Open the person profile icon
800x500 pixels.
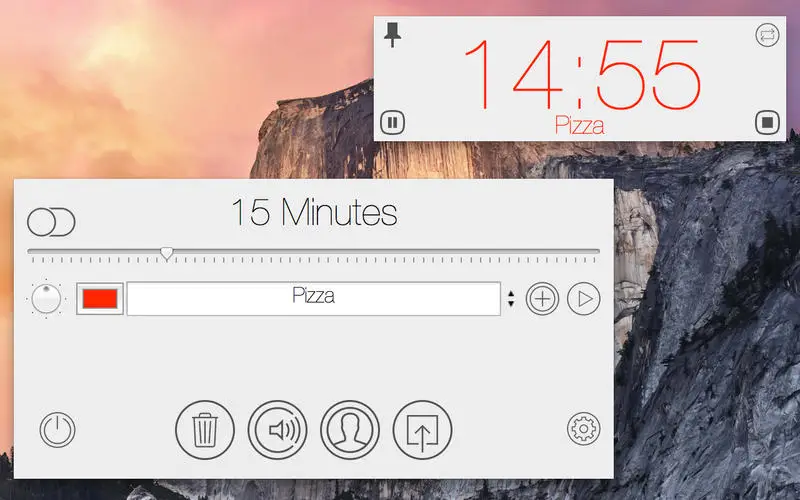coord(349,430)
